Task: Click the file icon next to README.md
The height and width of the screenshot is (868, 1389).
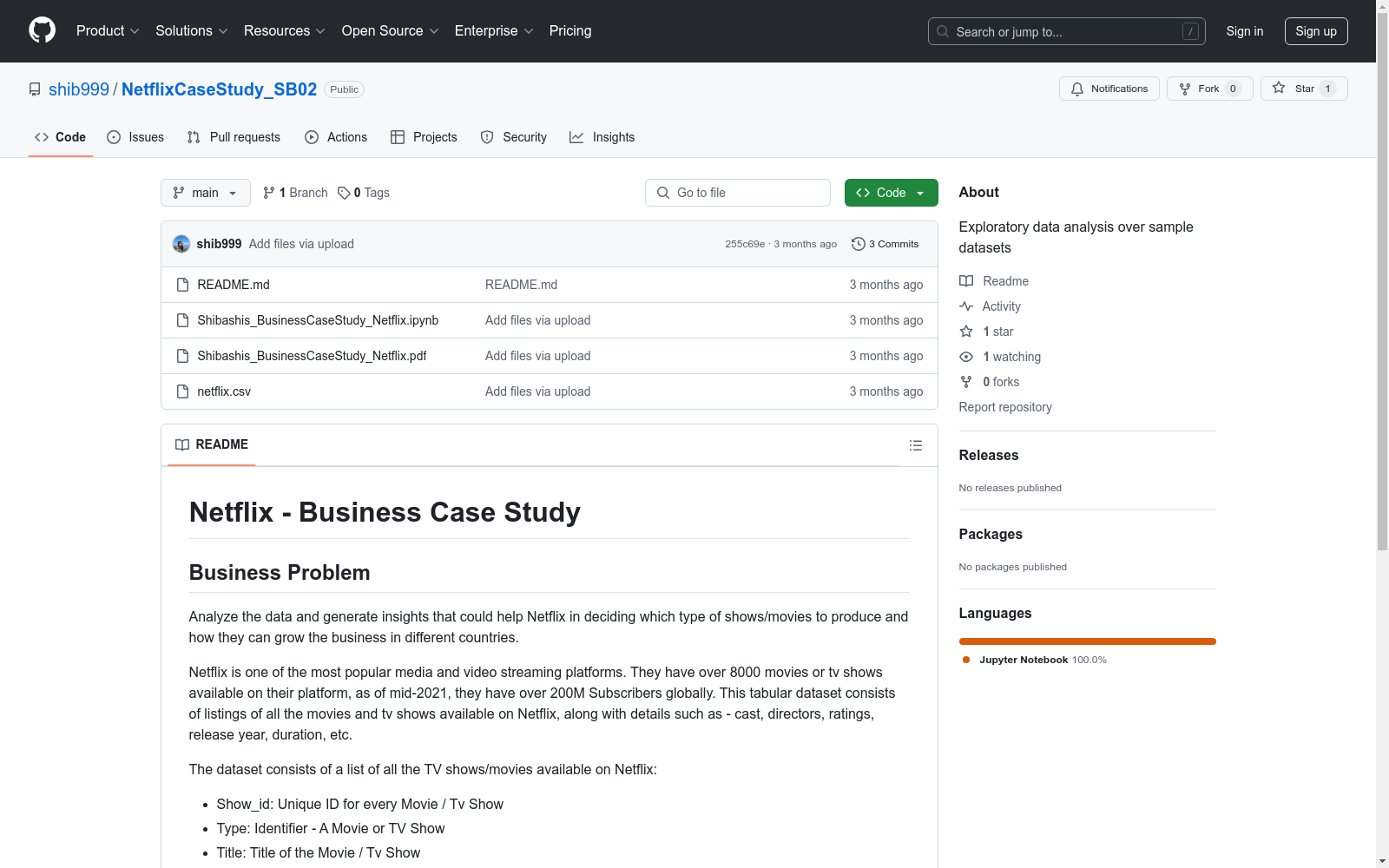Action: point(182,285)
